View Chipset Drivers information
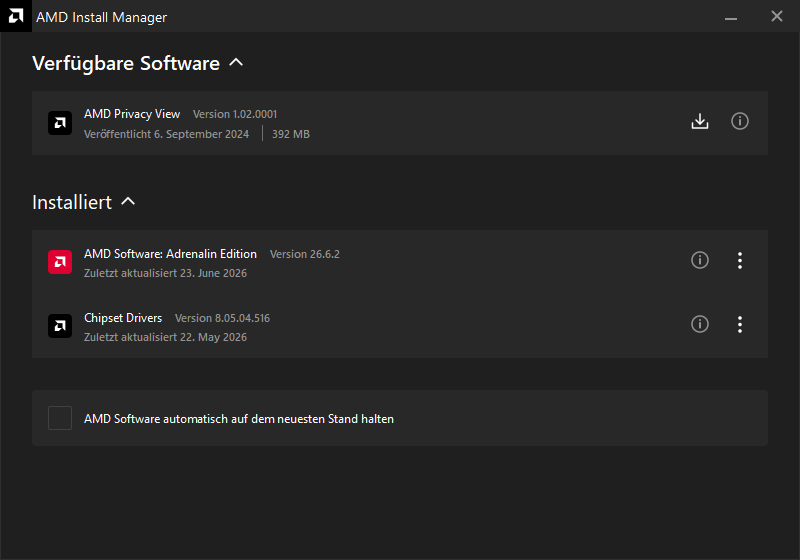The width and height of the screenshot is (800, 560). 699,324
